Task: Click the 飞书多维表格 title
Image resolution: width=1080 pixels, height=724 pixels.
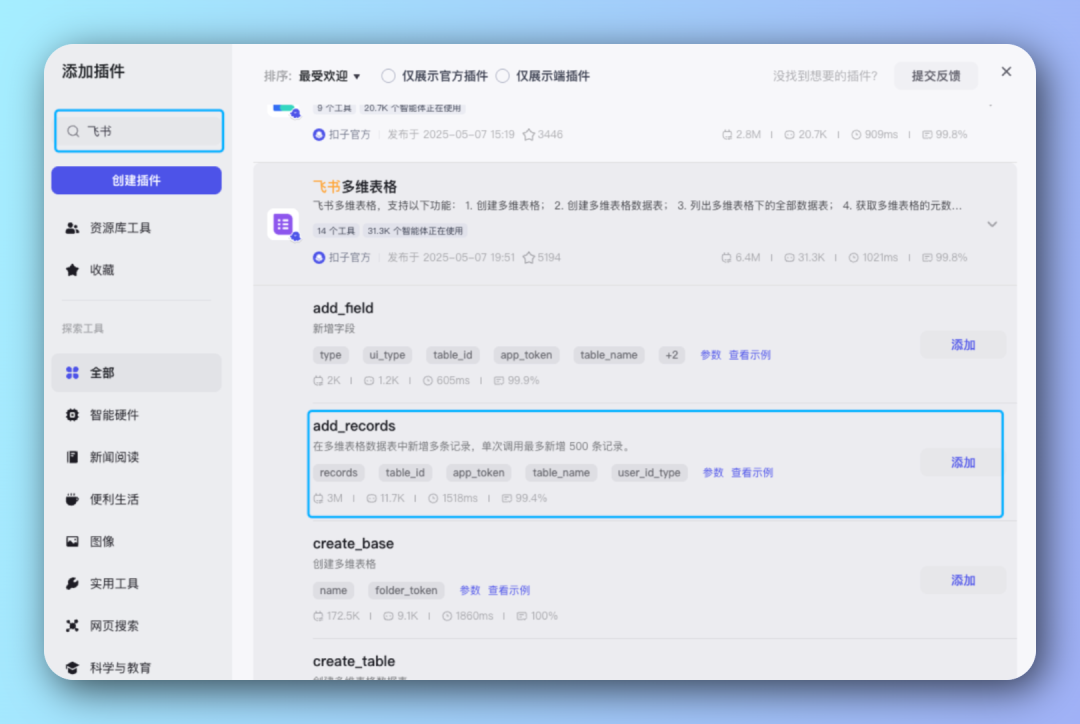Action: (355, 187)
